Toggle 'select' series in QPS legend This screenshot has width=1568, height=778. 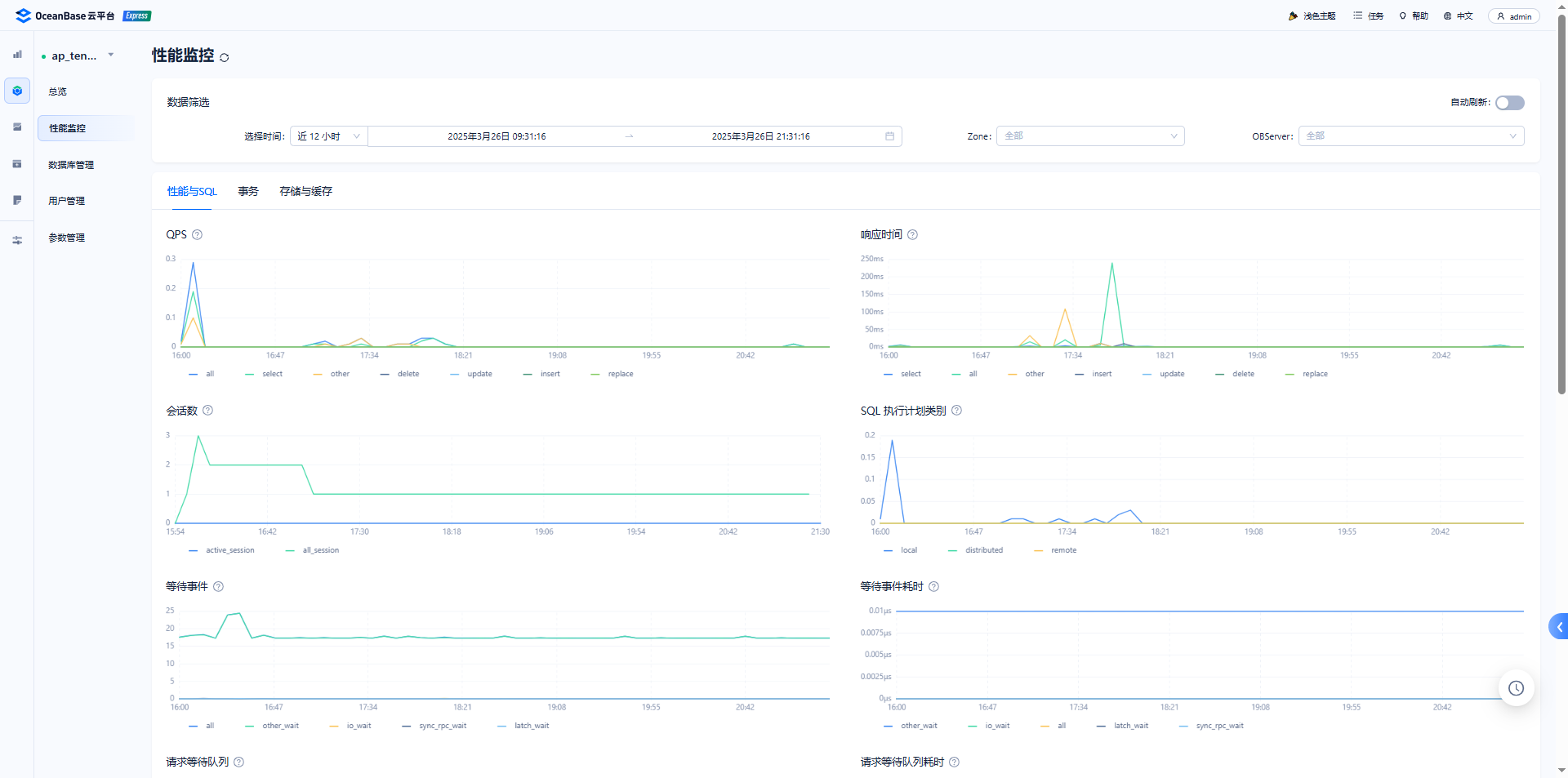click(x=264, y=374)
